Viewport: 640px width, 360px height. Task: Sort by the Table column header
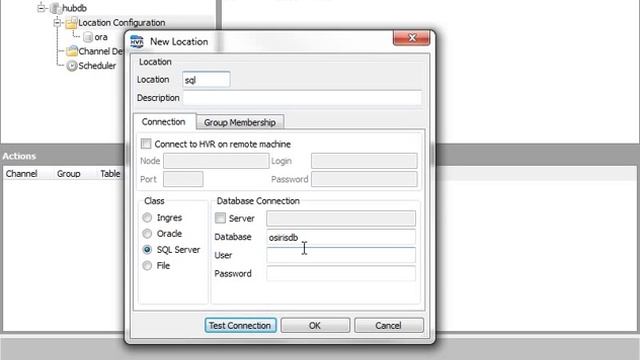pyautogui.click(x=110, y=174)
